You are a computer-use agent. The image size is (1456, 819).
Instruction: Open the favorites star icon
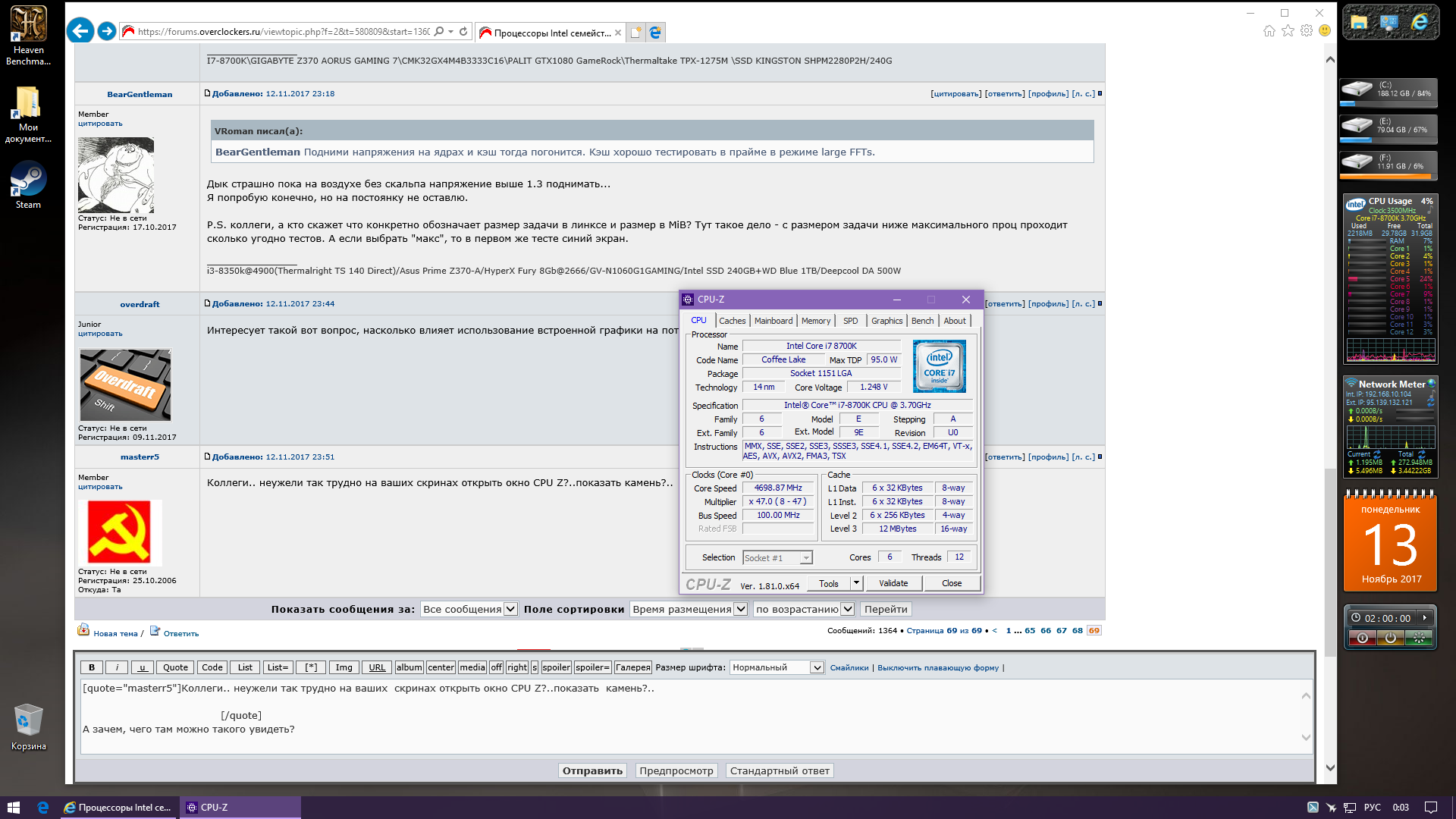(x=1288, y=30)
